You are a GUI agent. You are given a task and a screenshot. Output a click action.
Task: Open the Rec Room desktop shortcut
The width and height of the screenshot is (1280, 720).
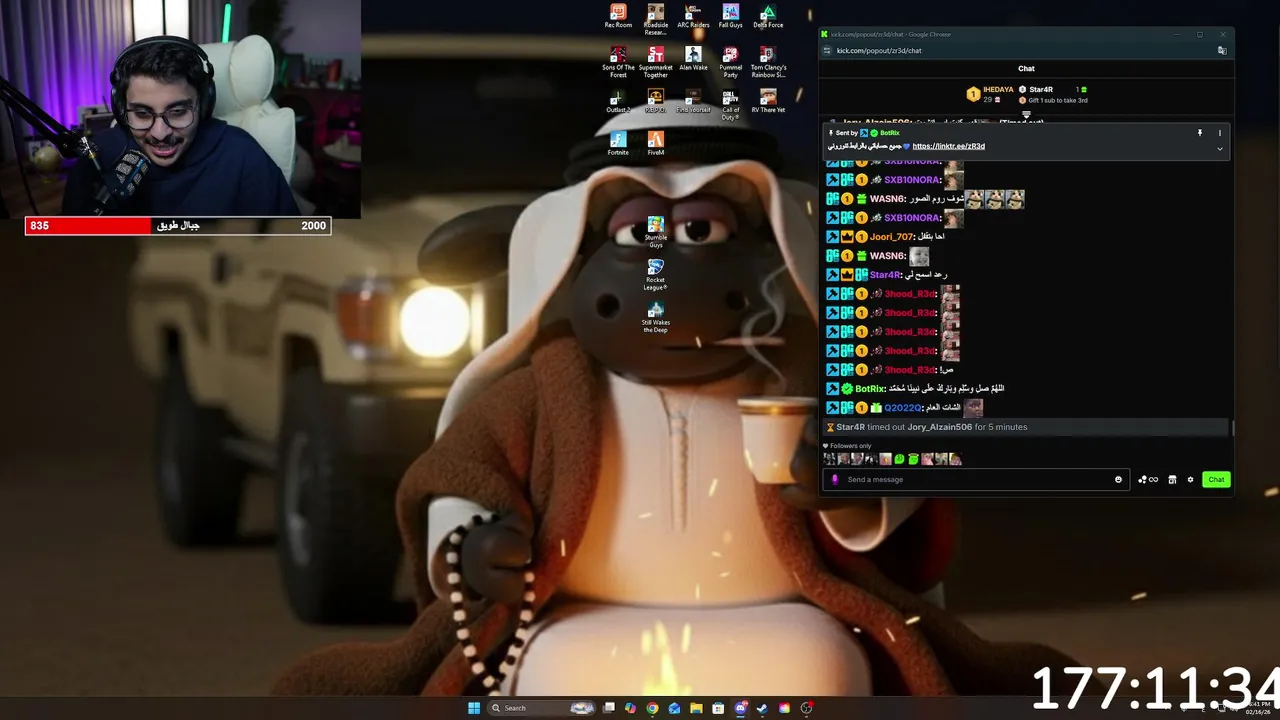click(618, 16)
